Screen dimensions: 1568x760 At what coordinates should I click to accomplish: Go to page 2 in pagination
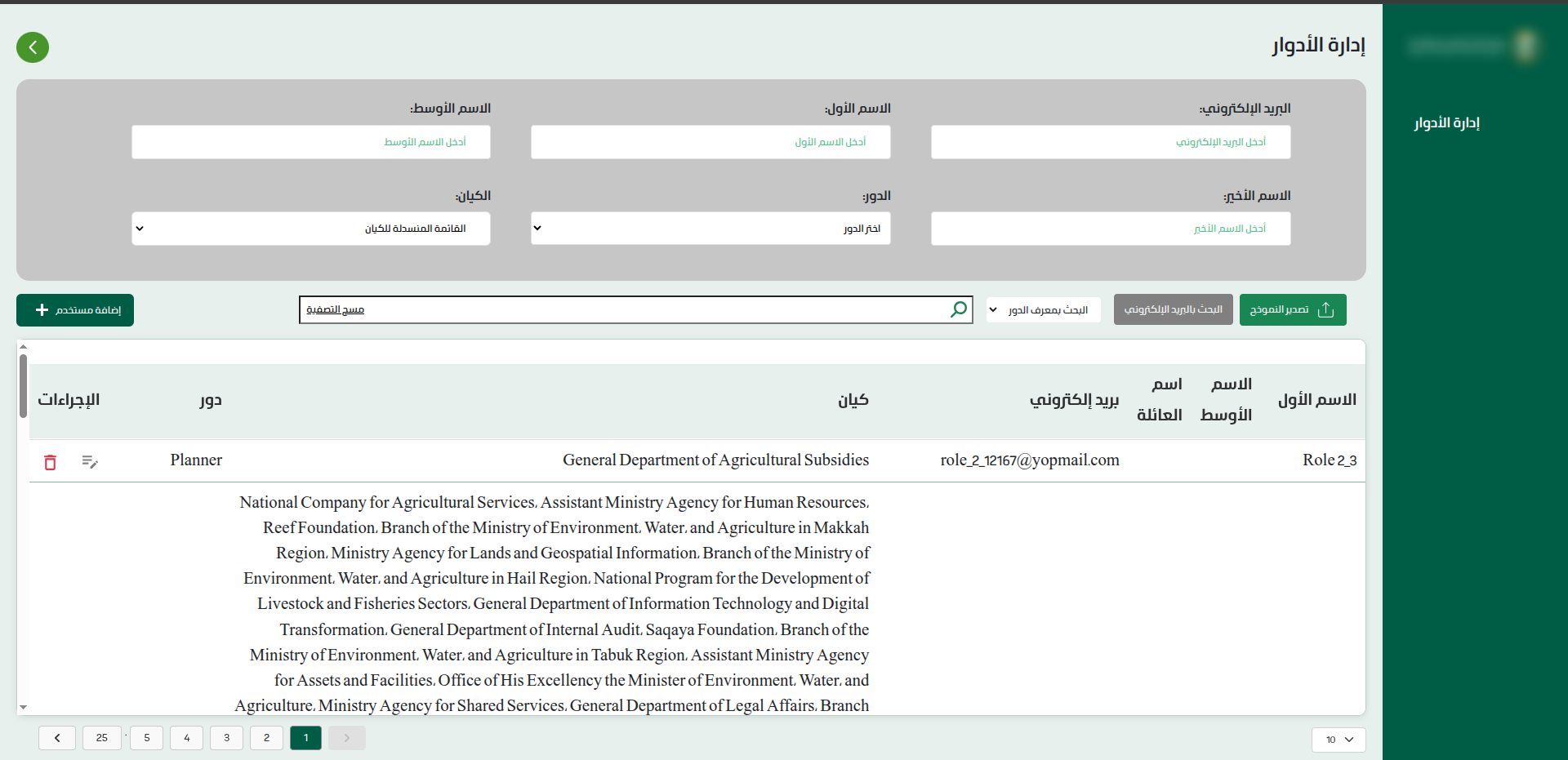[x=266, y=738]
